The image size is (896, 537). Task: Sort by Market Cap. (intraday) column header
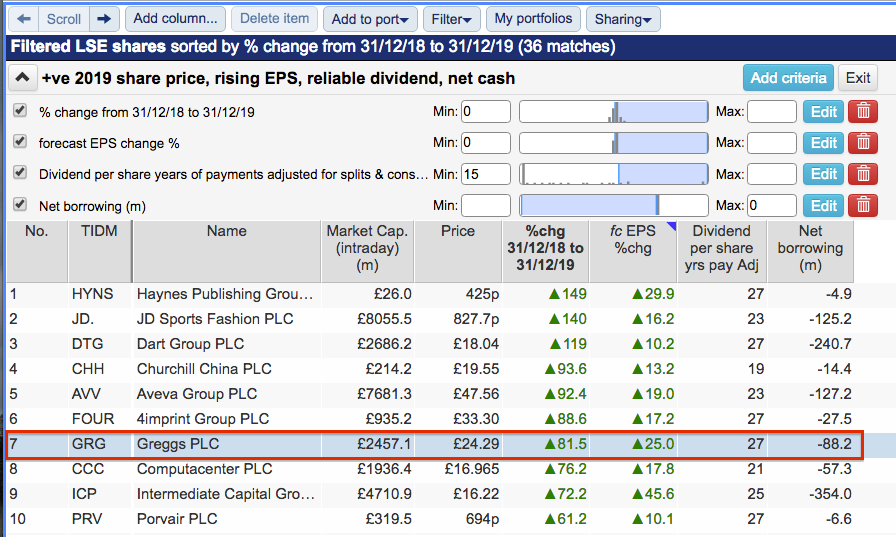click(367, 251)
